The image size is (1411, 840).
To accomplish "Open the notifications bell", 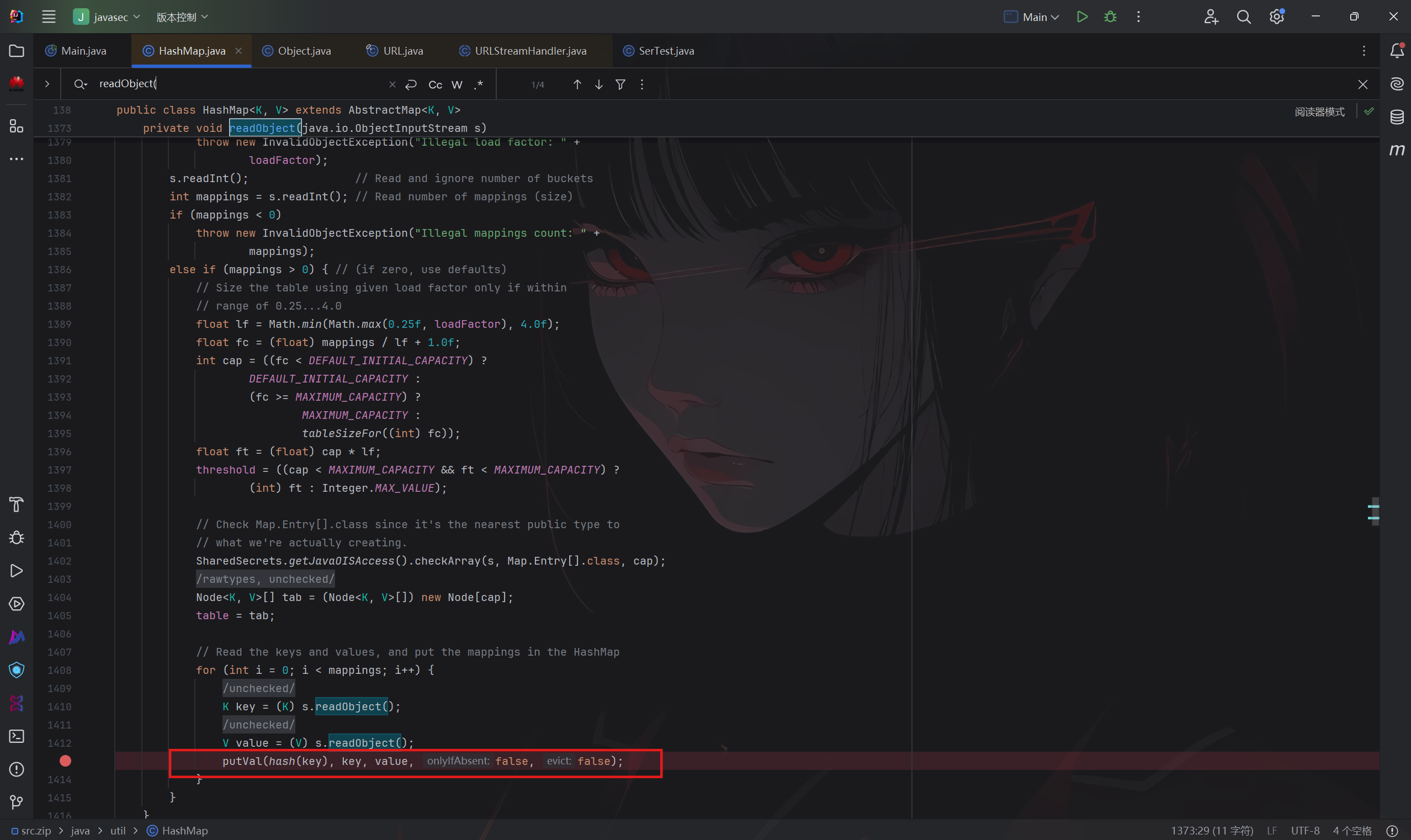I will click(x=1397, y=51).
